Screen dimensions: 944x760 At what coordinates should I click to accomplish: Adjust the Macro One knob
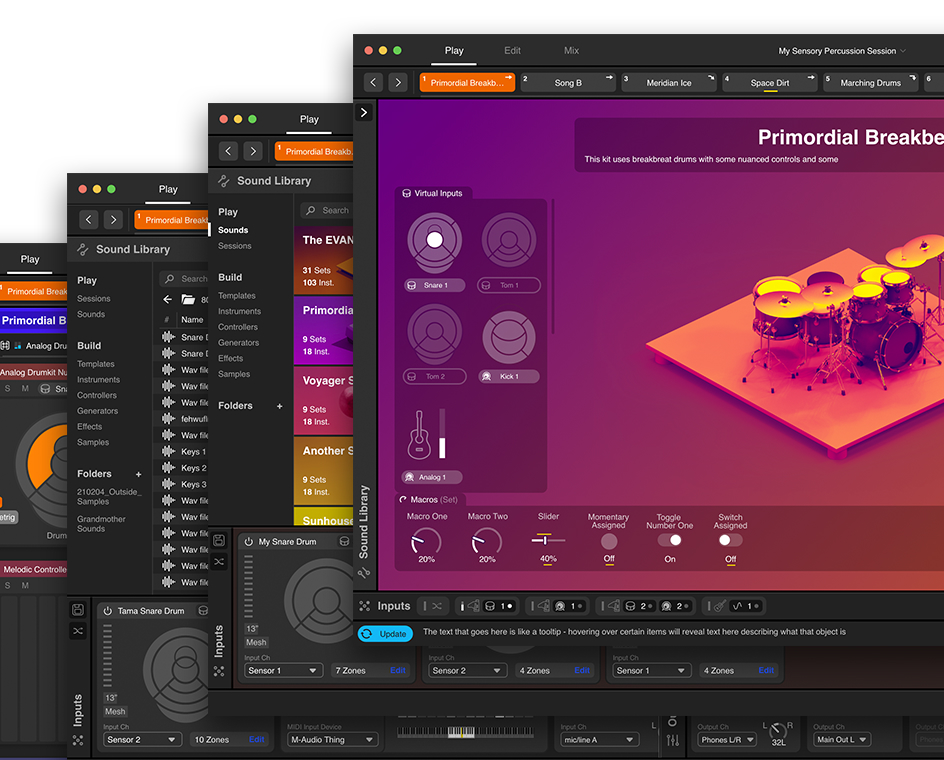426,541
